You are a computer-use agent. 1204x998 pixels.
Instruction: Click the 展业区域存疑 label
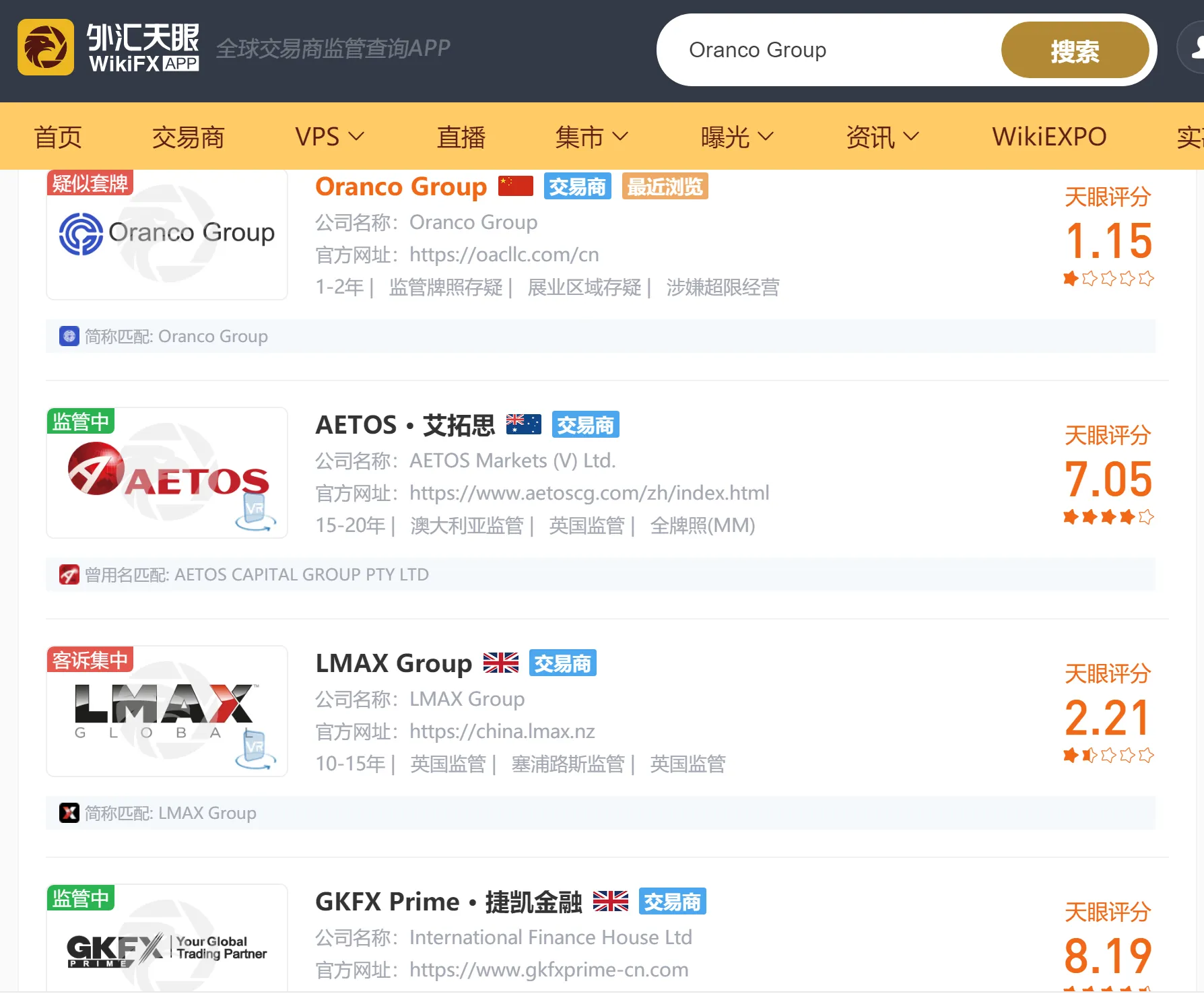(x=584, y=288)
